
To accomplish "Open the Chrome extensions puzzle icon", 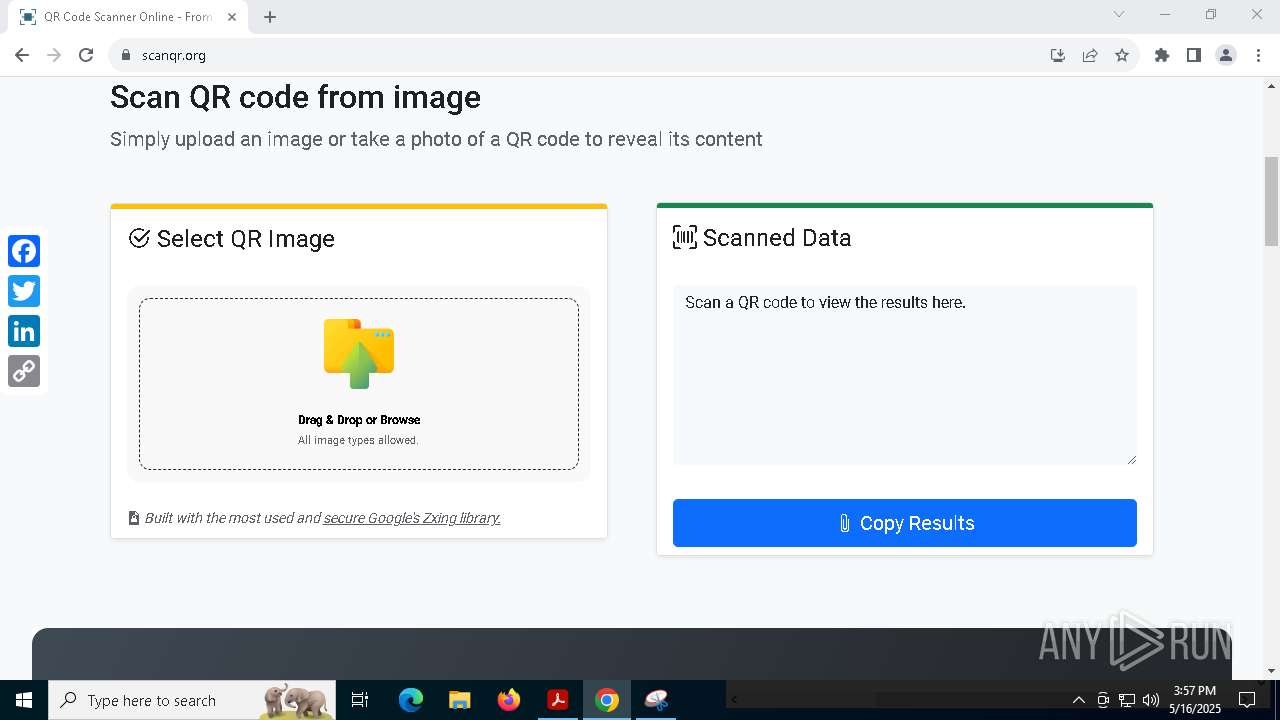I will click(x=1162, y=55).
